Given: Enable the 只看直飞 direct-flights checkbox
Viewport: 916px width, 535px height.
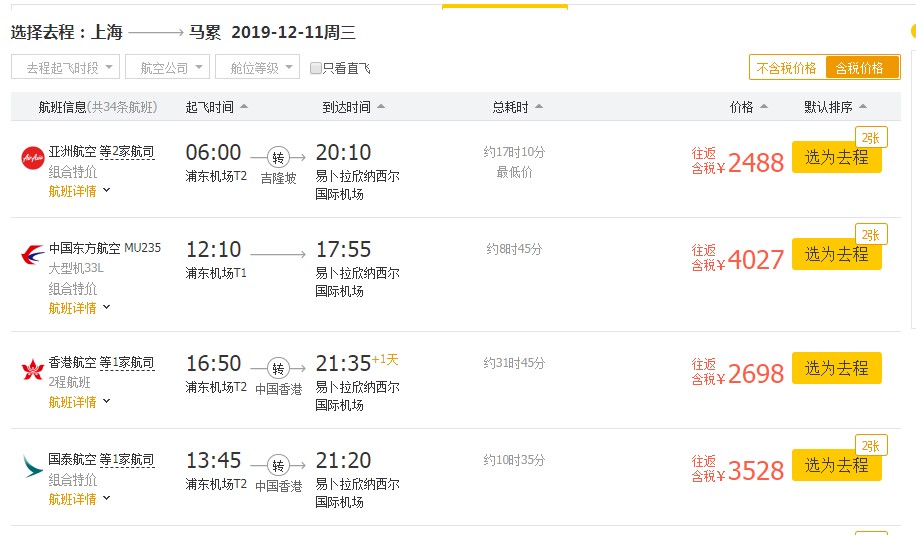Looking at the screenshot, I should tap(316, 68).
